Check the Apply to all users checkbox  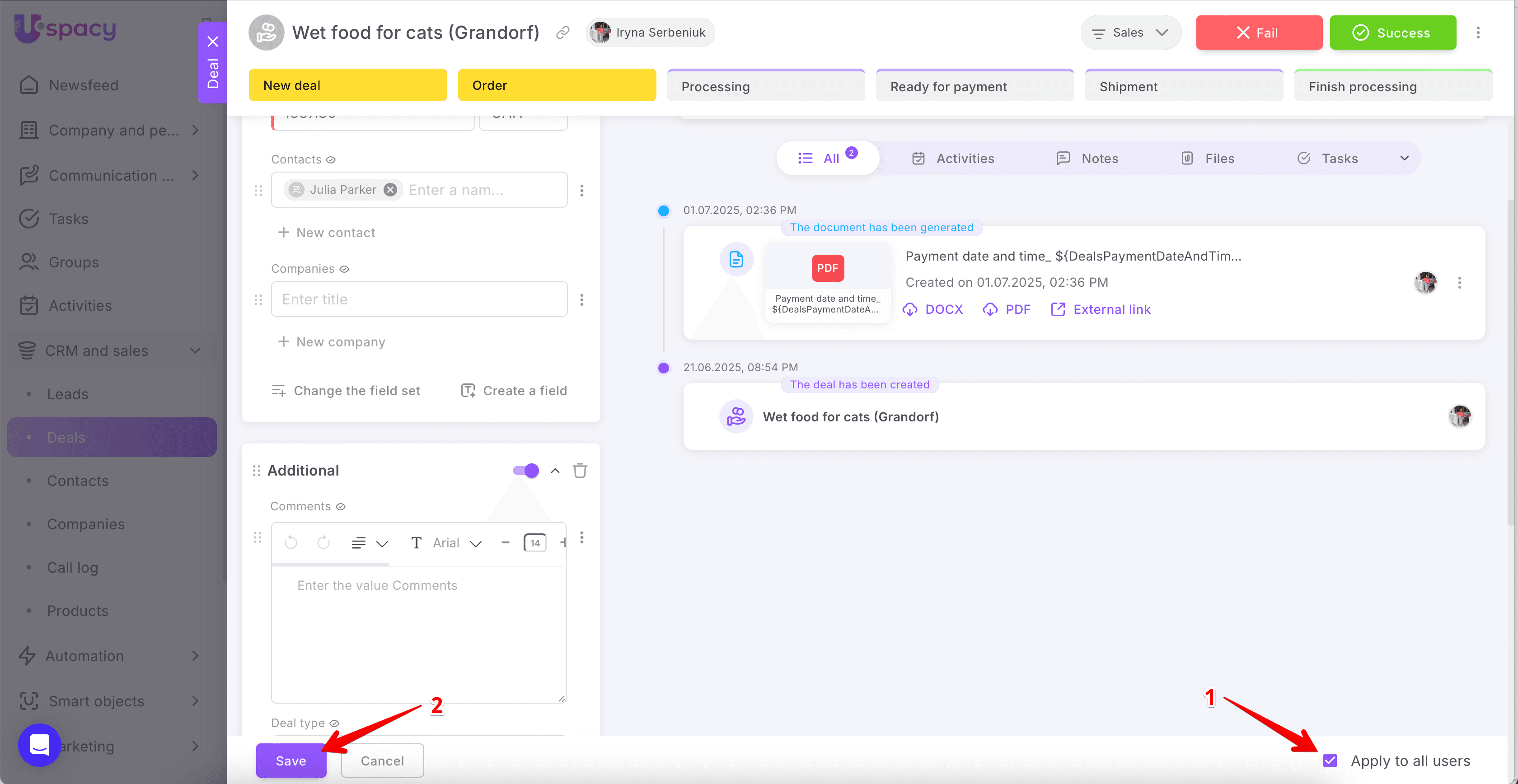(x=1330, y=761)
